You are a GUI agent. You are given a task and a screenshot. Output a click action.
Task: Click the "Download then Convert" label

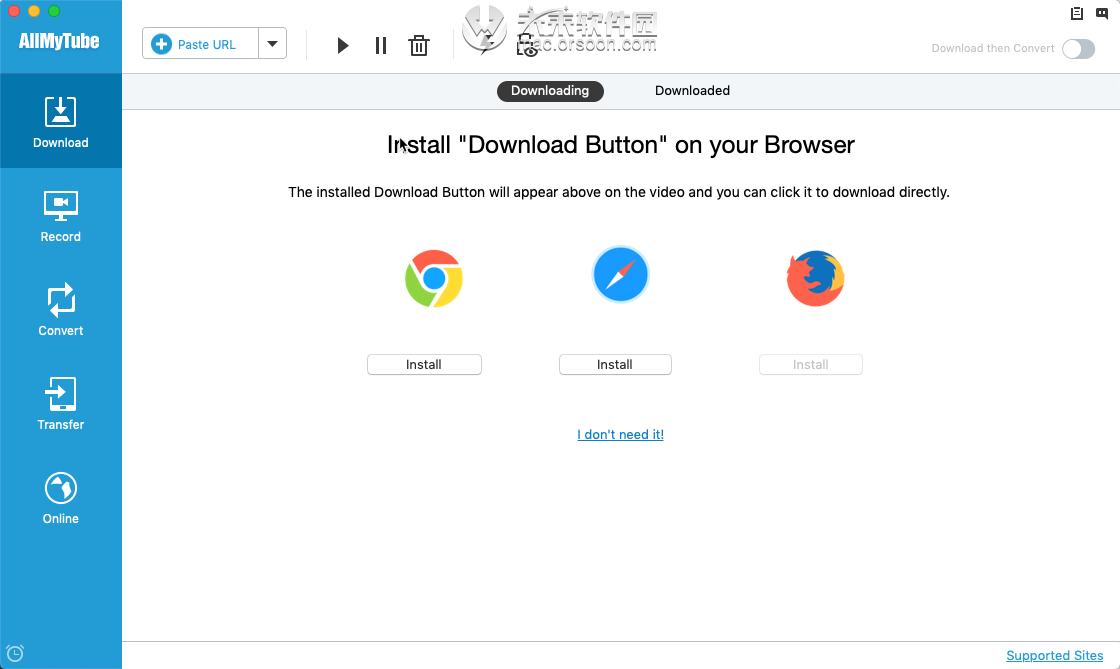pyautogui.click(x=993, y=48)
